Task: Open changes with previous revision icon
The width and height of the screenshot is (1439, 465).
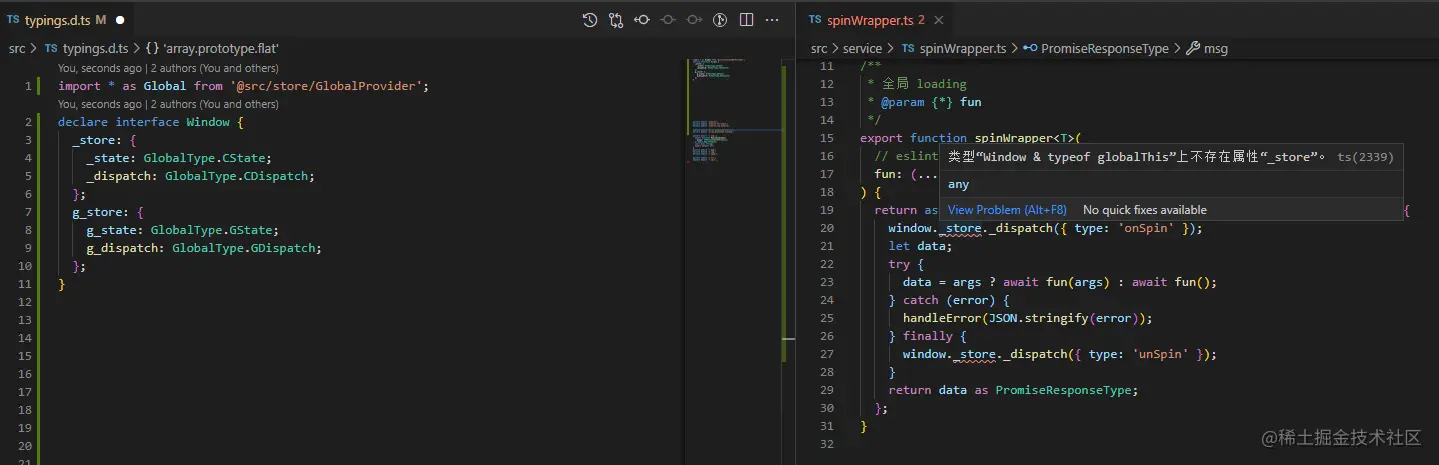Action: click(x=642, y=19)
